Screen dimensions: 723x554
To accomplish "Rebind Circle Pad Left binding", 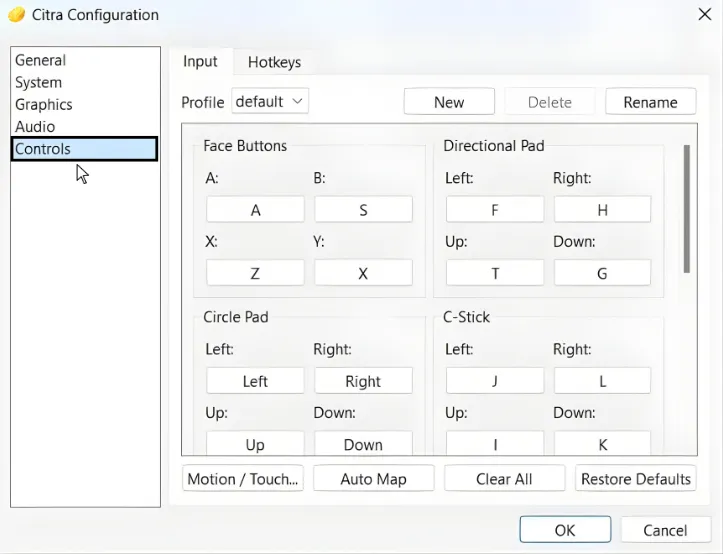I will pyautogui.click(x=255, y=381).
